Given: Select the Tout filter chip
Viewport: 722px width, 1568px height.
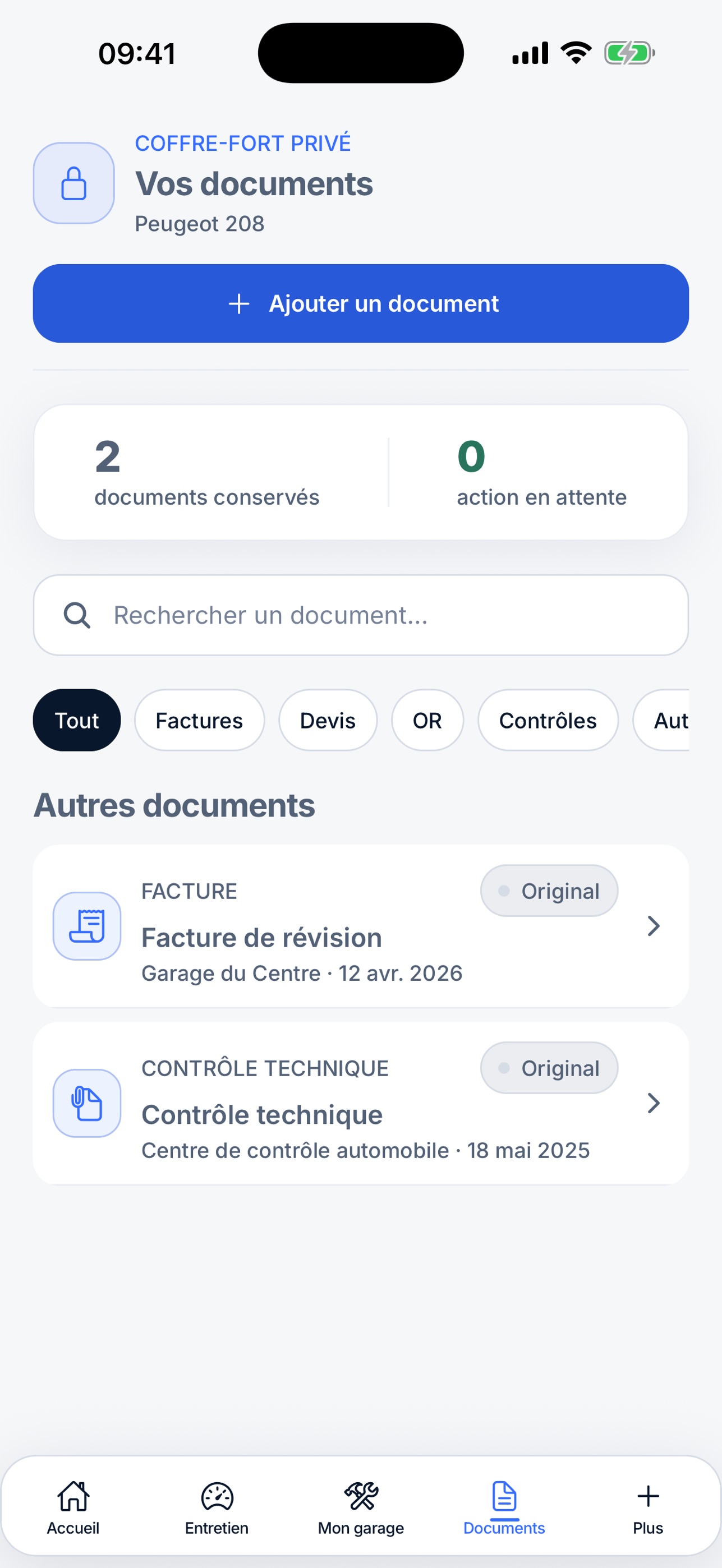Looking at the screenshot, I should (77, 720).
